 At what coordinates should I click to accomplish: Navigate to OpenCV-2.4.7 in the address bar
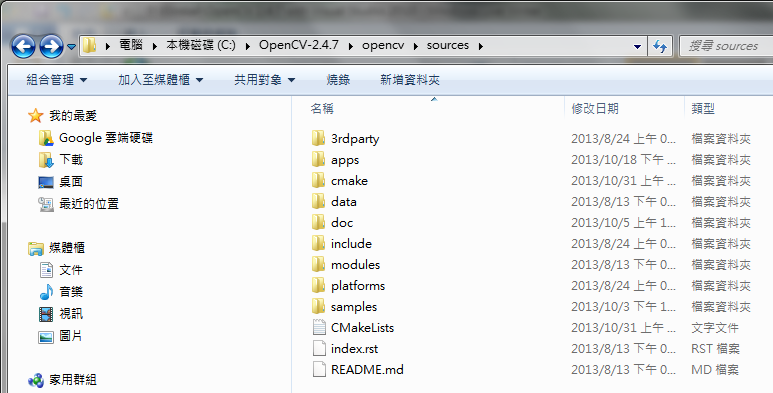click(x=299, y=45)
